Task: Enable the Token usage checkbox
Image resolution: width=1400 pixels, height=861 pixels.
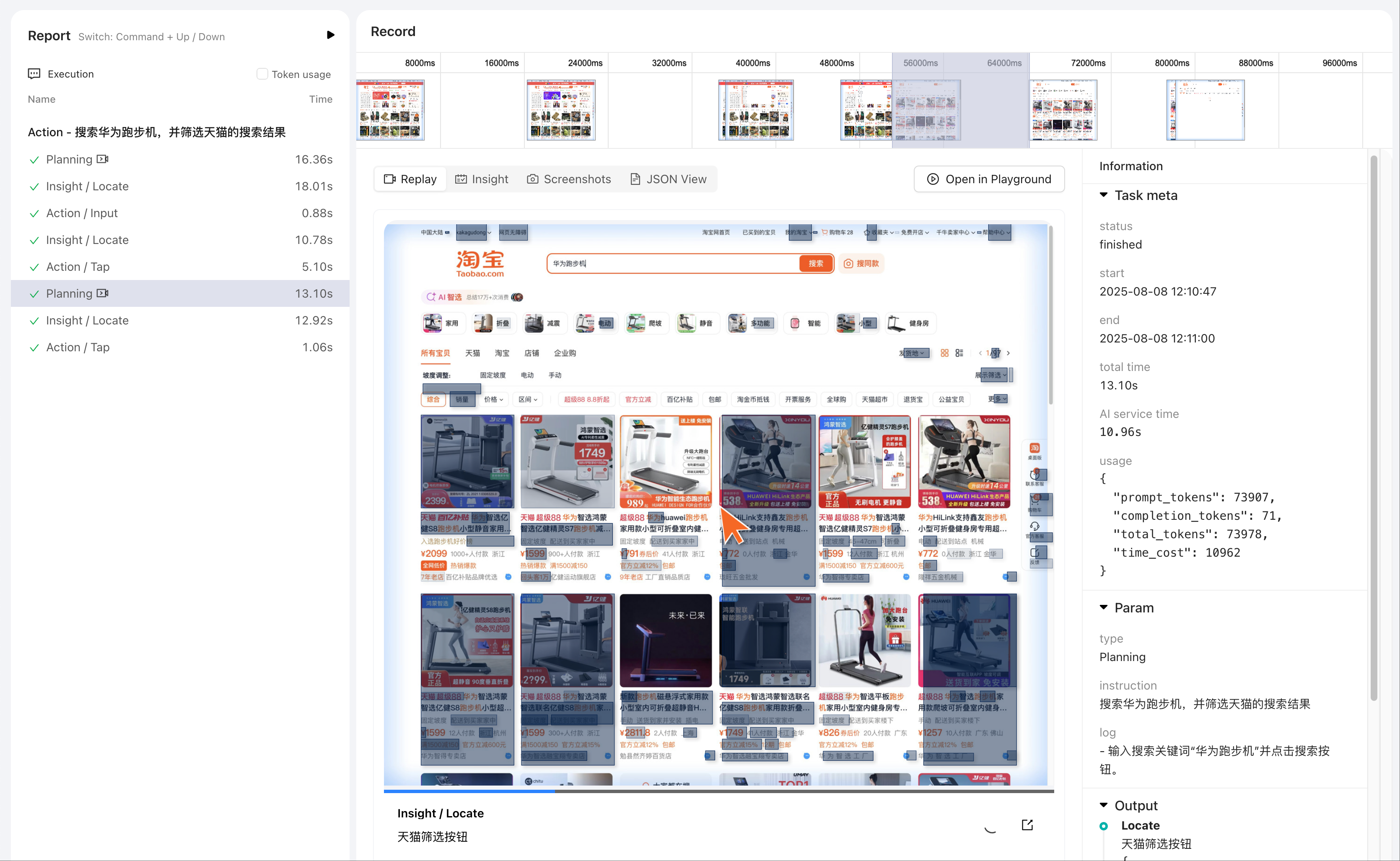Action: 262,74
